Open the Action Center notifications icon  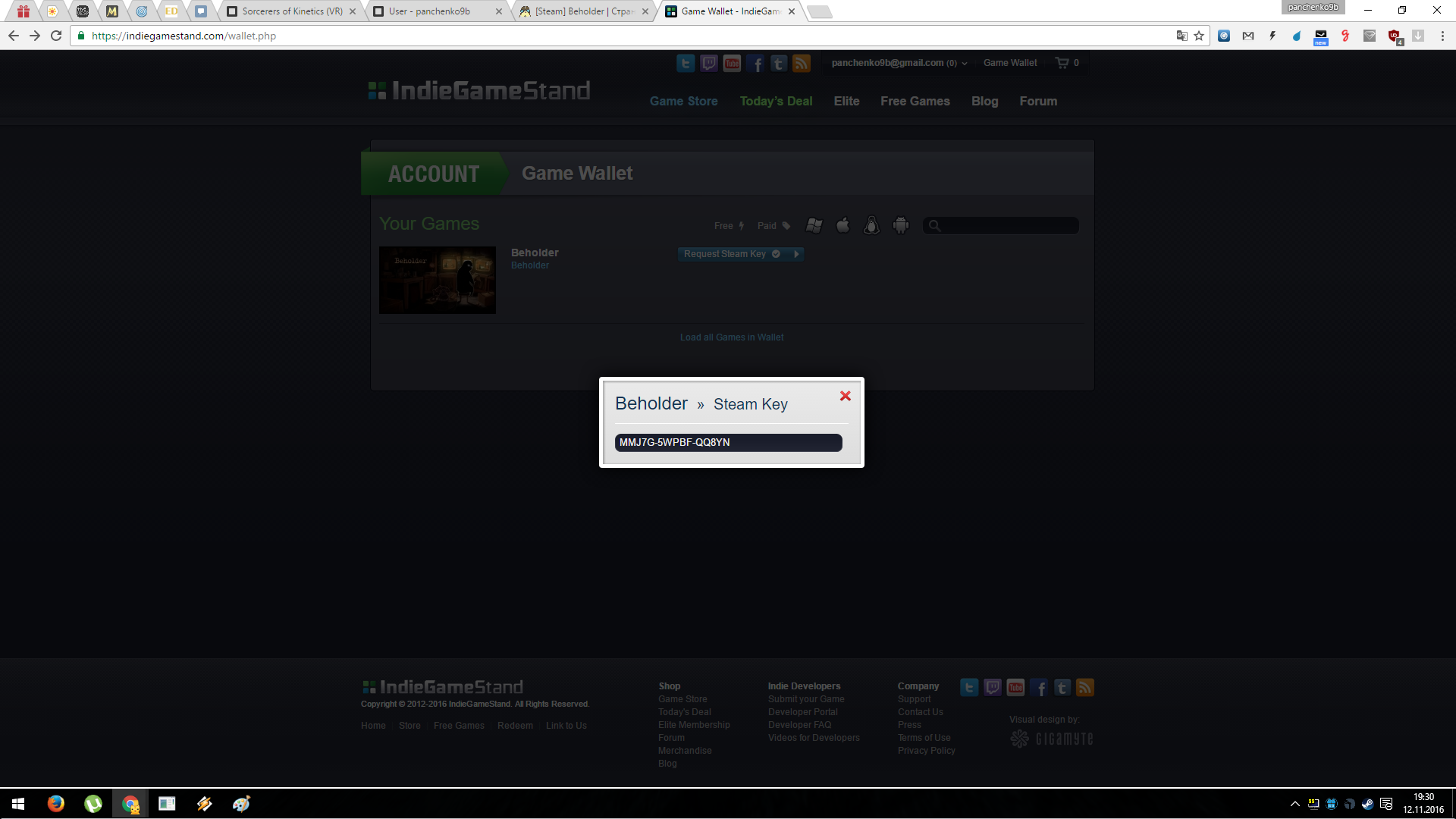pos(1386,804)
